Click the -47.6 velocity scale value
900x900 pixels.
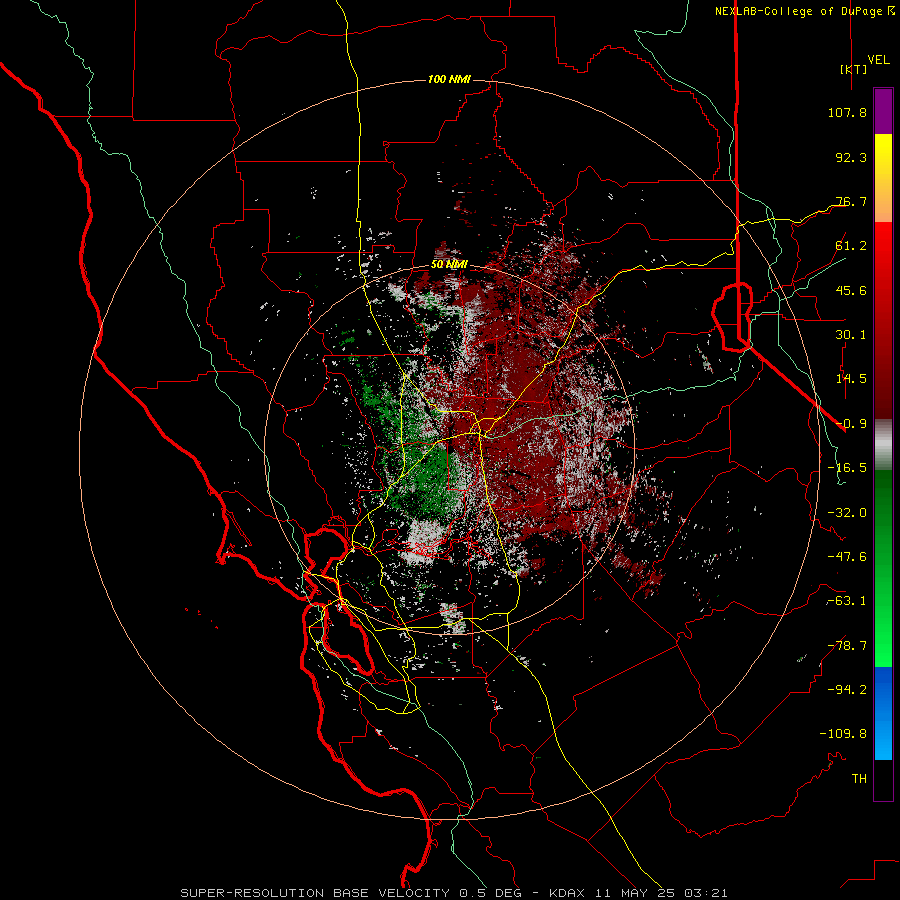(847, 557)
